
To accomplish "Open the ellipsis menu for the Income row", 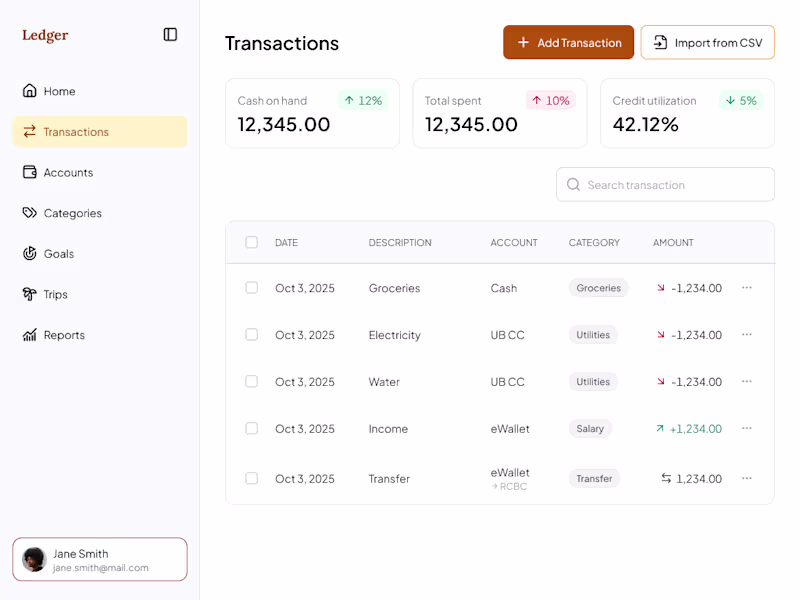I will [x=746, y=428].
